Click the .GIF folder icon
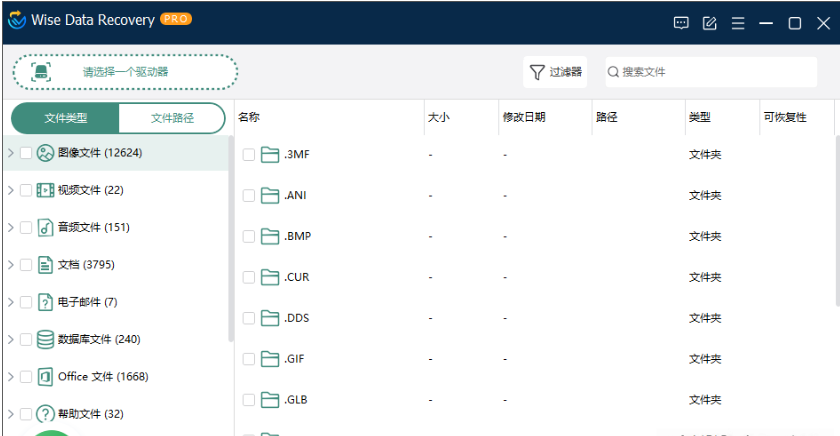Image resolution: width=840 pixels, height=436 pixels. 269,359
